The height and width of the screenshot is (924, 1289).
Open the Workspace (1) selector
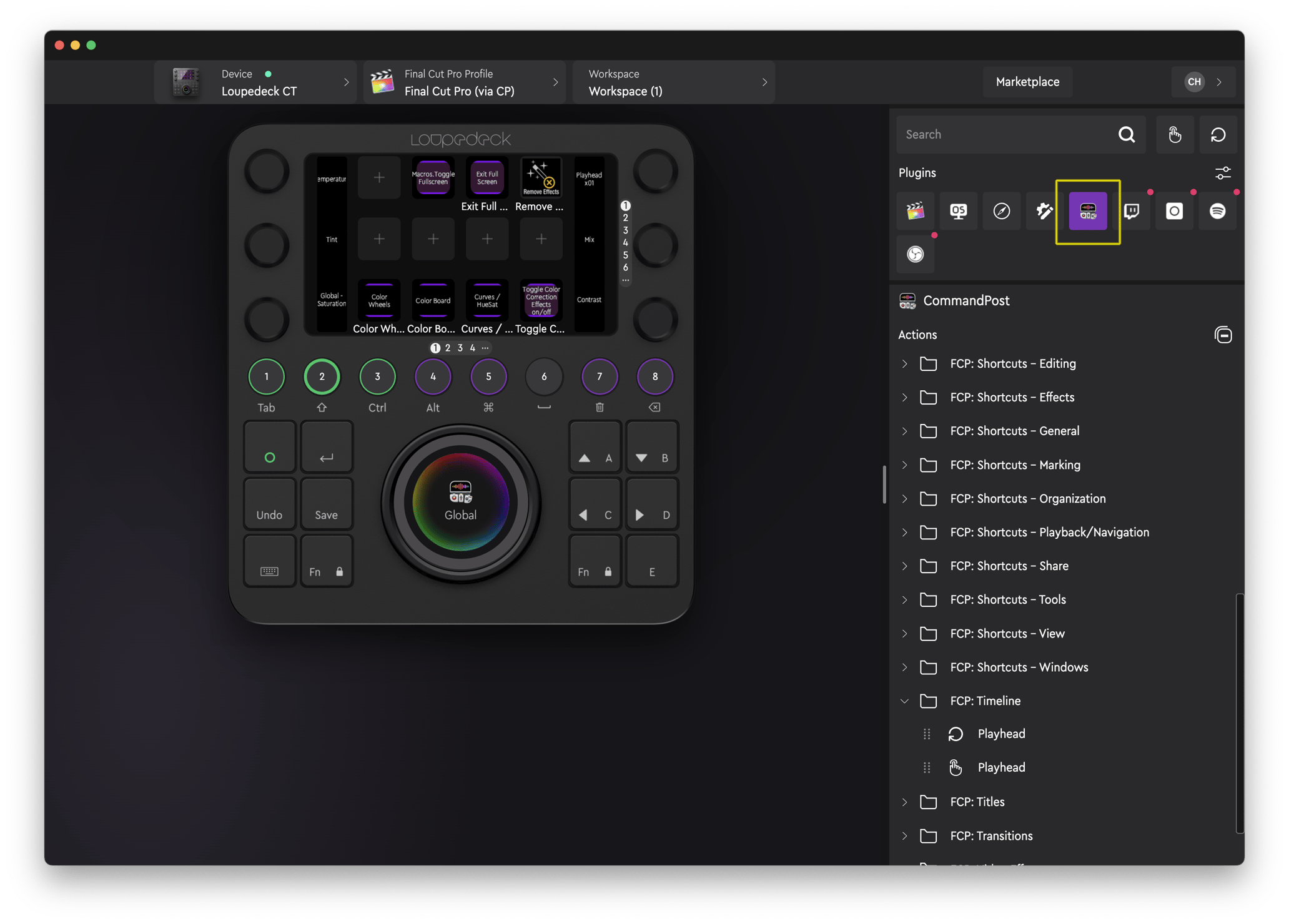(673, 82)
